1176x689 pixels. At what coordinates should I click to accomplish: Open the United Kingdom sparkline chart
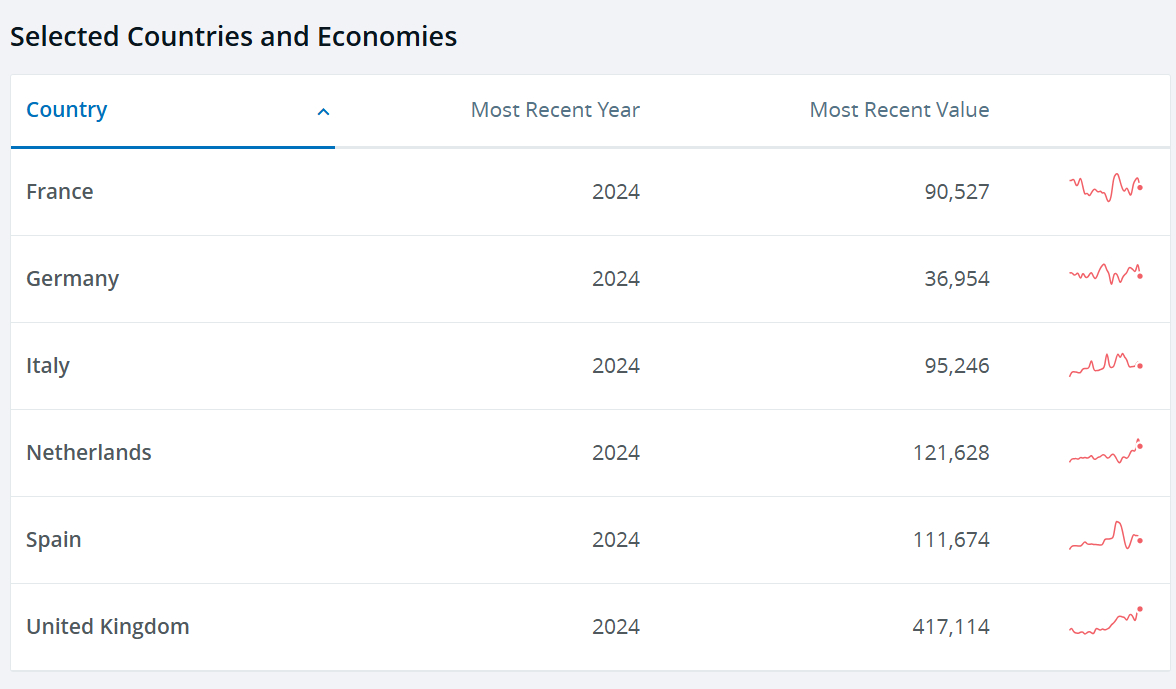pos(1106,622)
